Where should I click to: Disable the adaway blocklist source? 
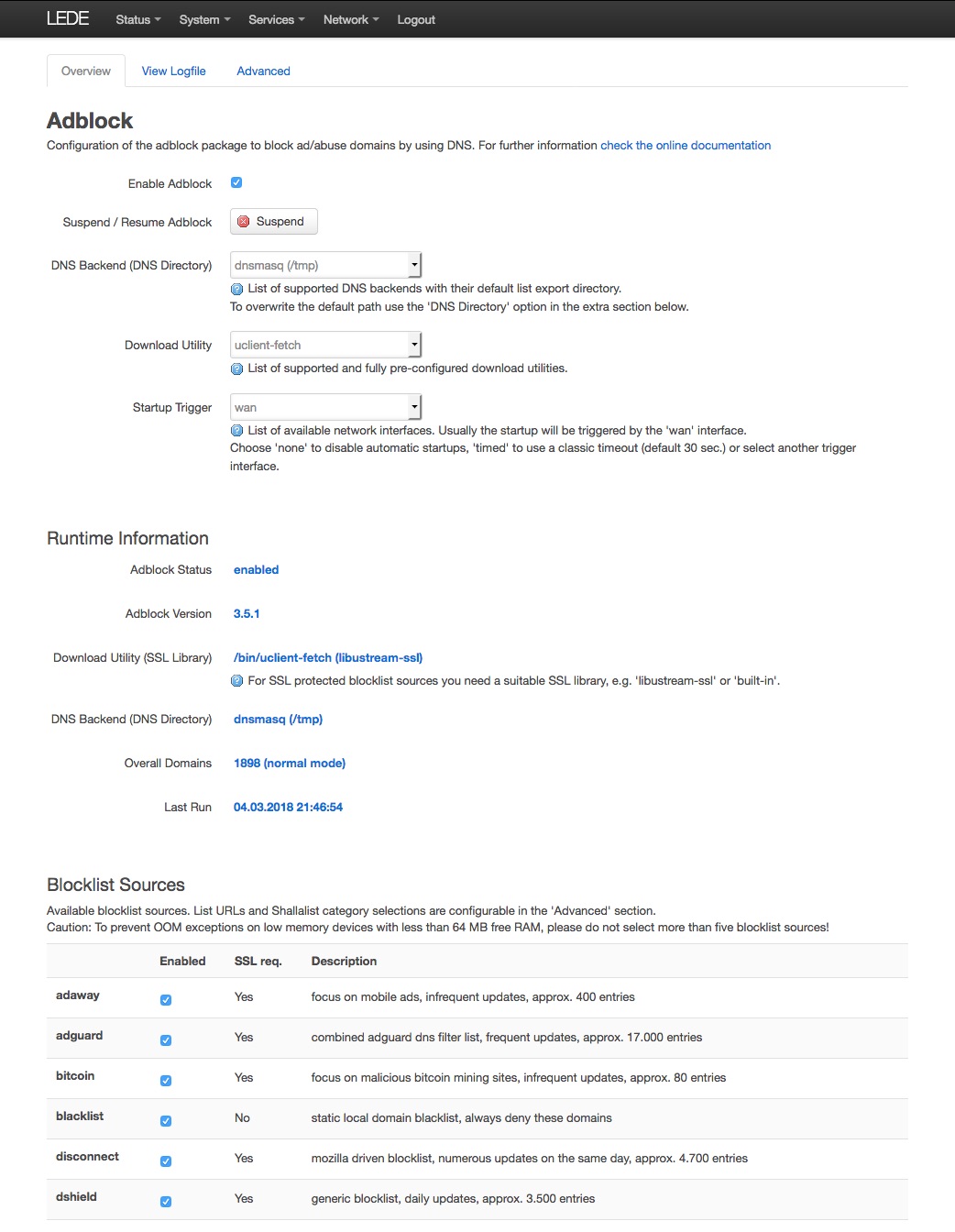pos(166,1000)
